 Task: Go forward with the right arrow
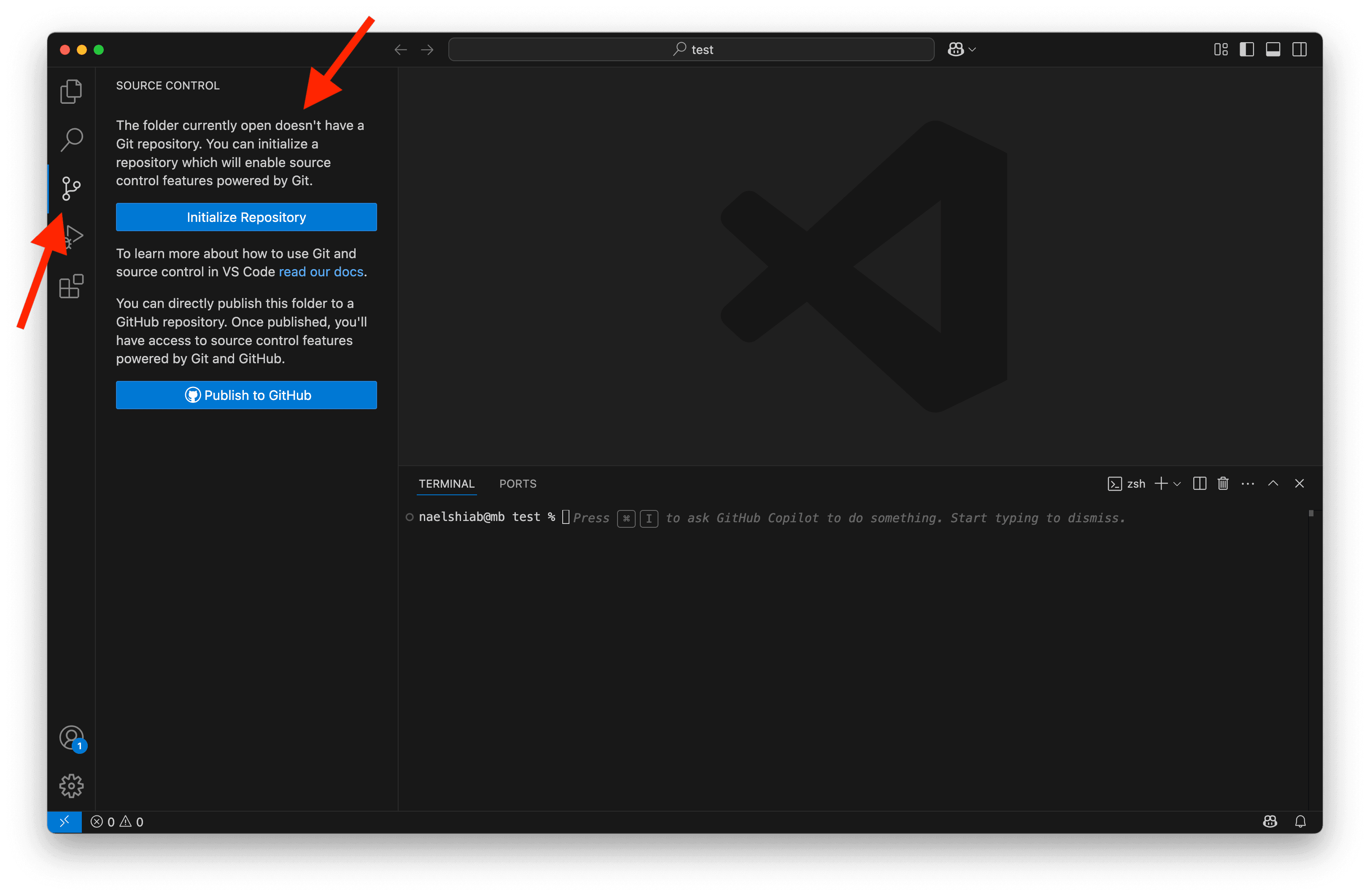(x=427, y=49)
